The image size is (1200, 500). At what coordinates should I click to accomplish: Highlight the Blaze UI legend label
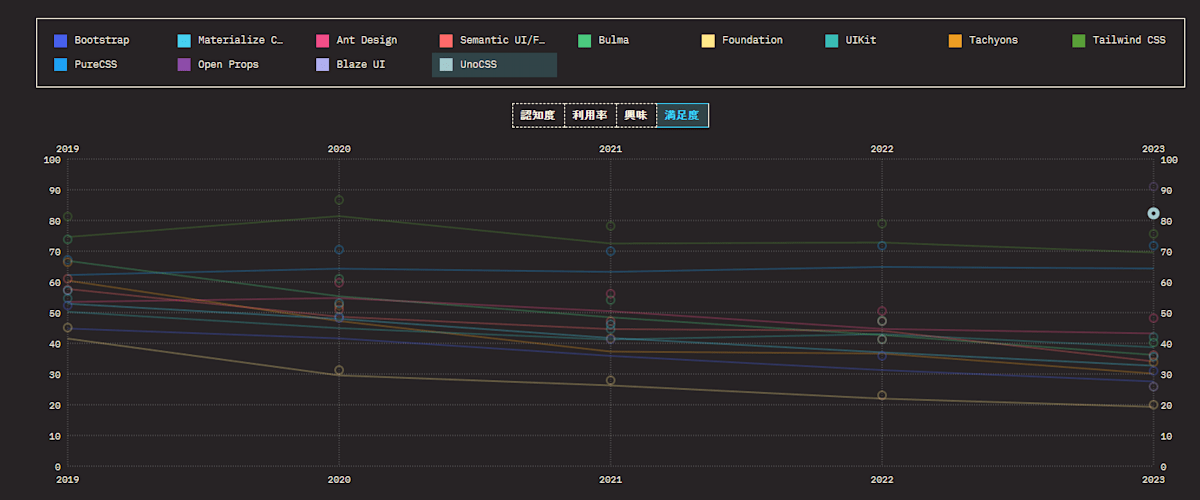point(360,65)
